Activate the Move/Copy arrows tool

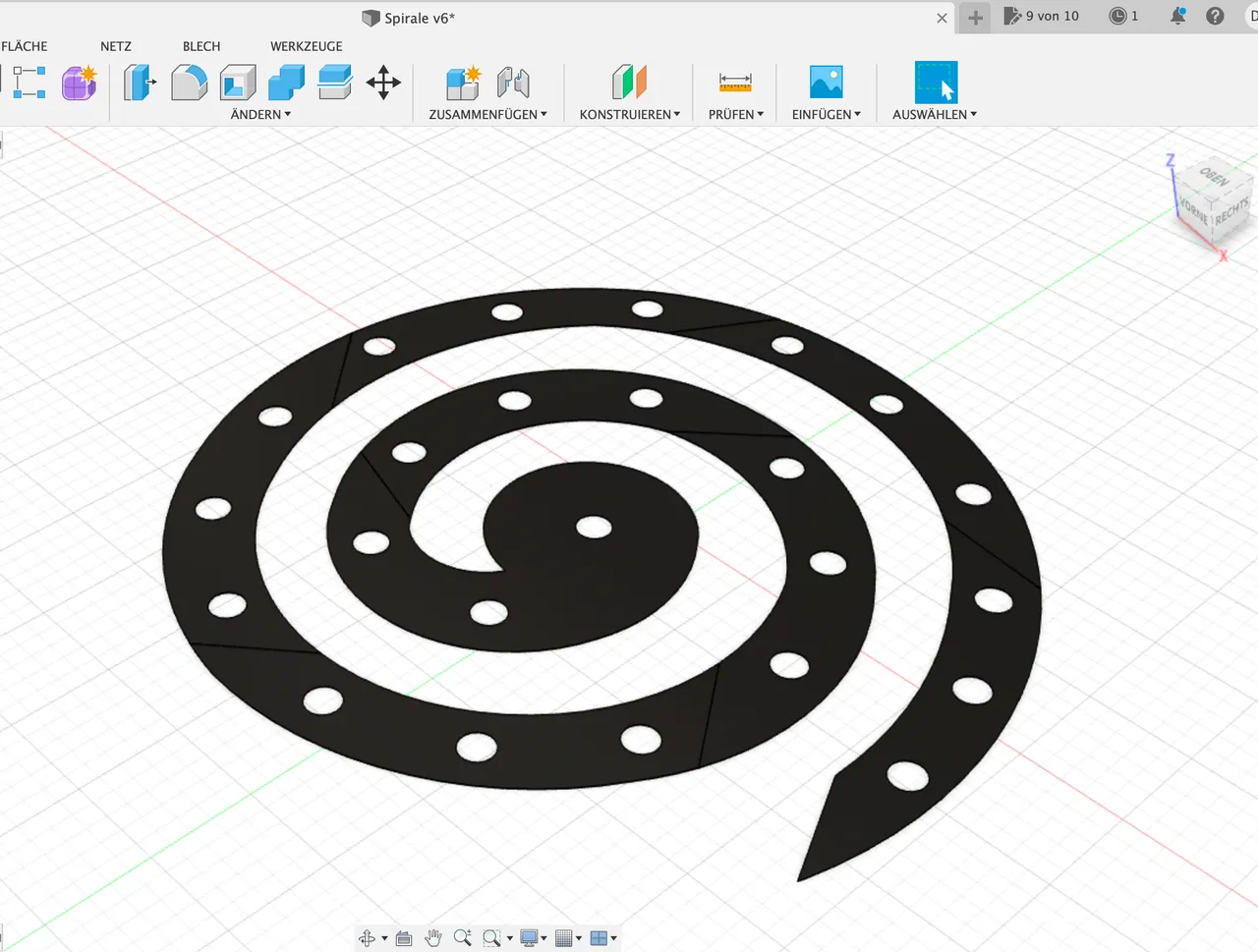[383, 83]
